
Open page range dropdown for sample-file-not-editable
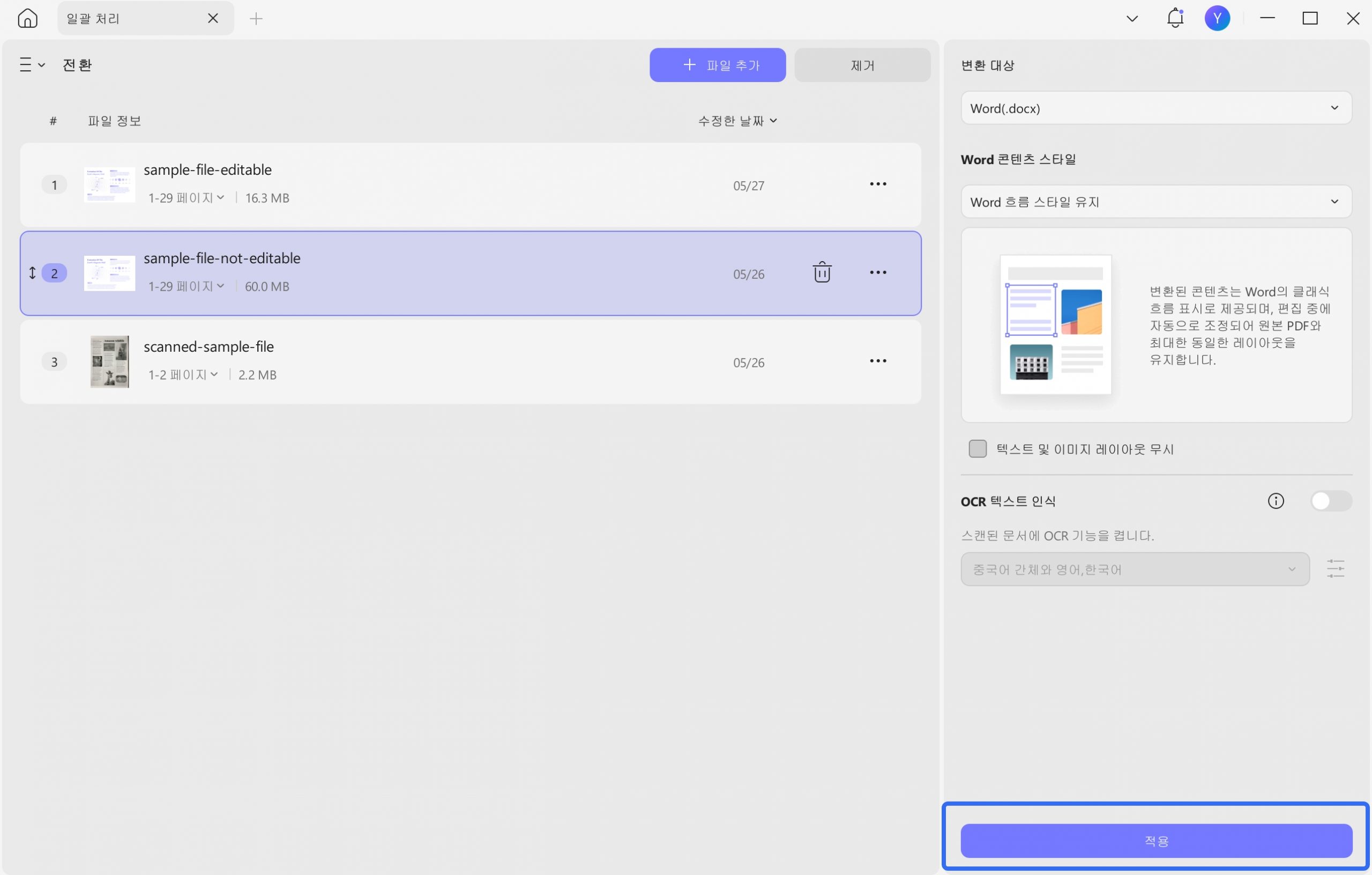tap(187, 286)
